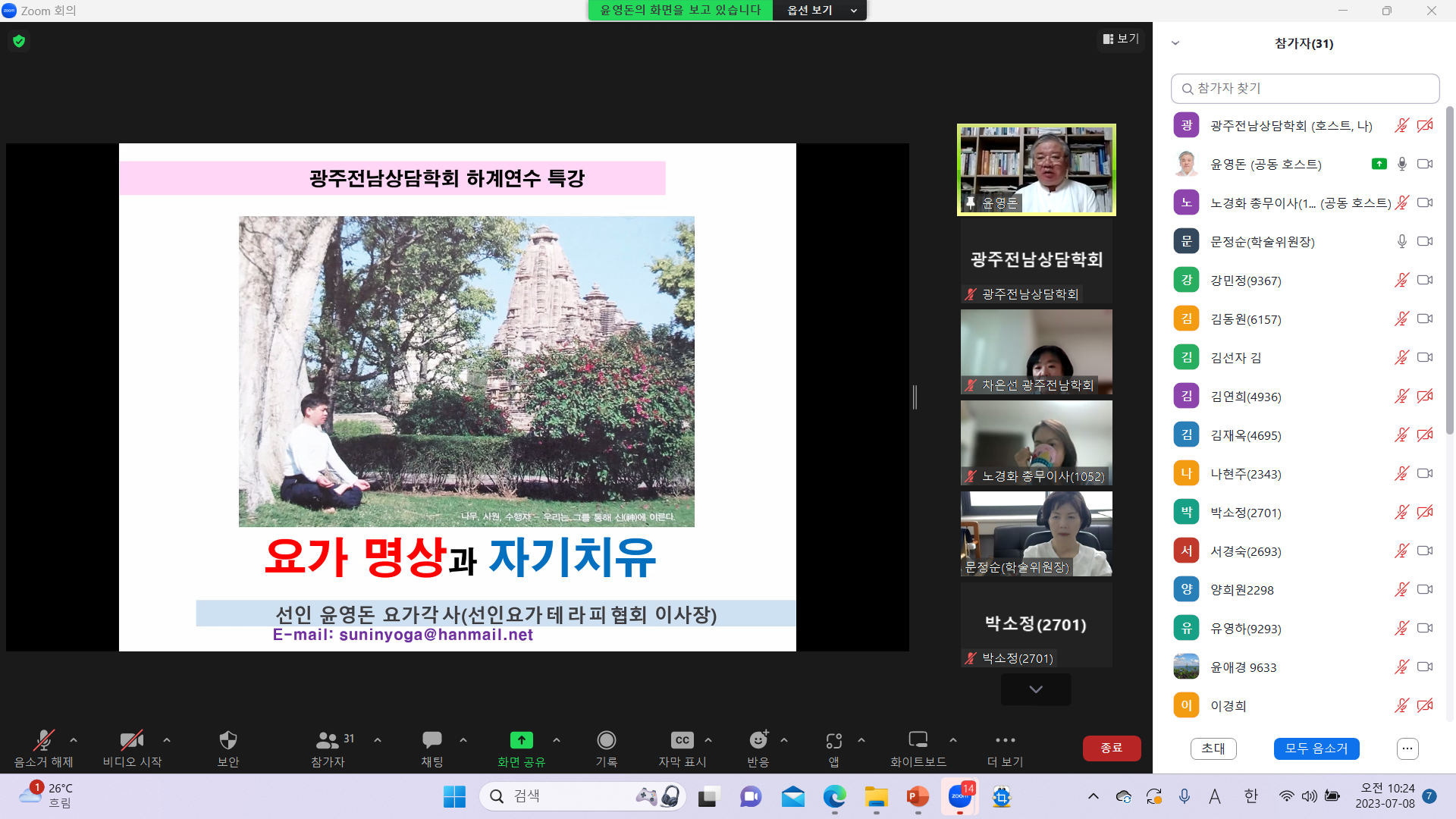The width and height of the screenshot is (1456, 819).
Task: Click the 모두 음소거 button
Action: [1316, 748]
